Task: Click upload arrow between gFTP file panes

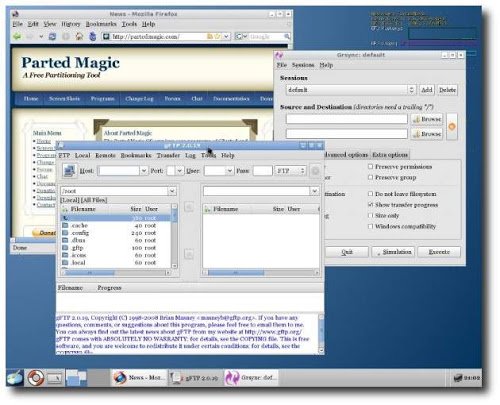Action: point(189,207)
